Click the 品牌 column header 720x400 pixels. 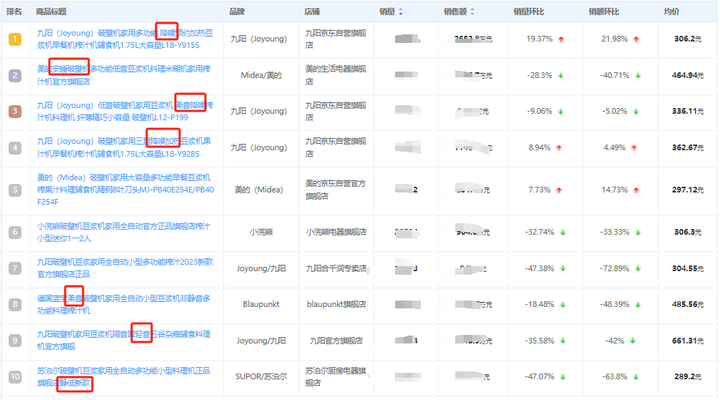237,11
